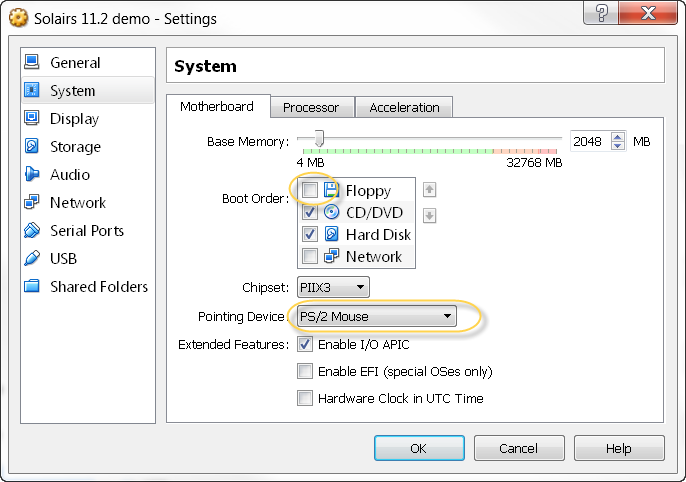
Task: Open the Audio settings page
Action: point(88,174)
